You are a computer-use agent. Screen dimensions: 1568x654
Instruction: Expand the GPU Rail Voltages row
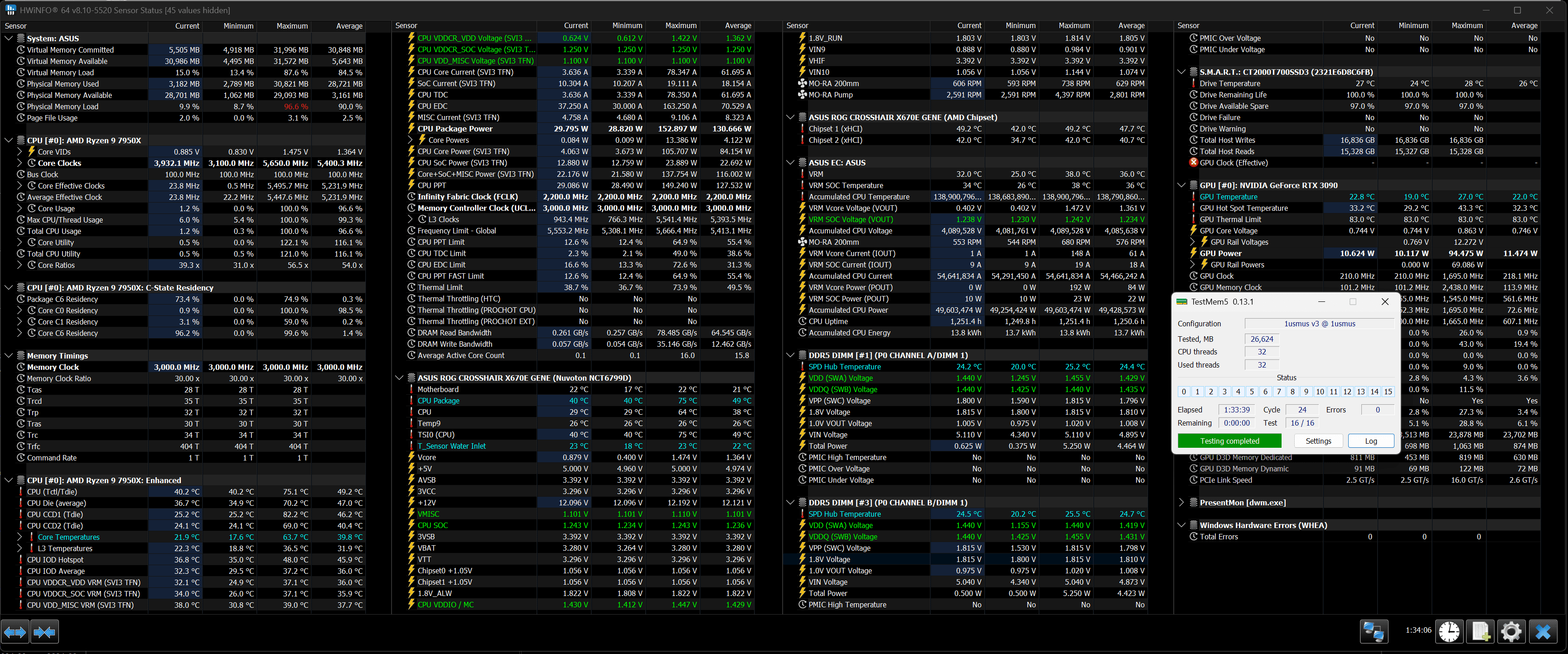(1192, 242)
